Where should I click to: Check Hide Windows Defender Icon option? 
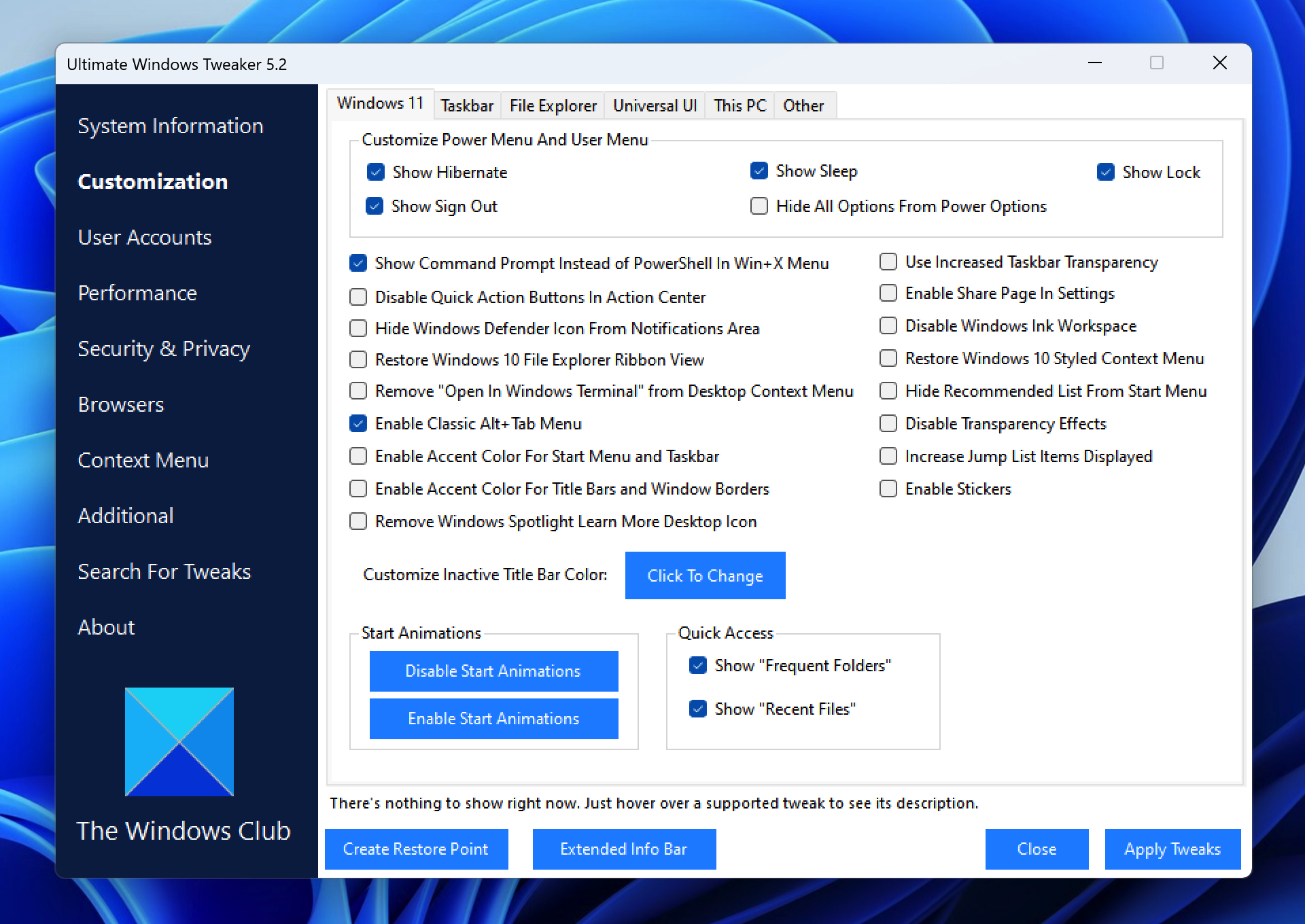[x=358, y=328]
